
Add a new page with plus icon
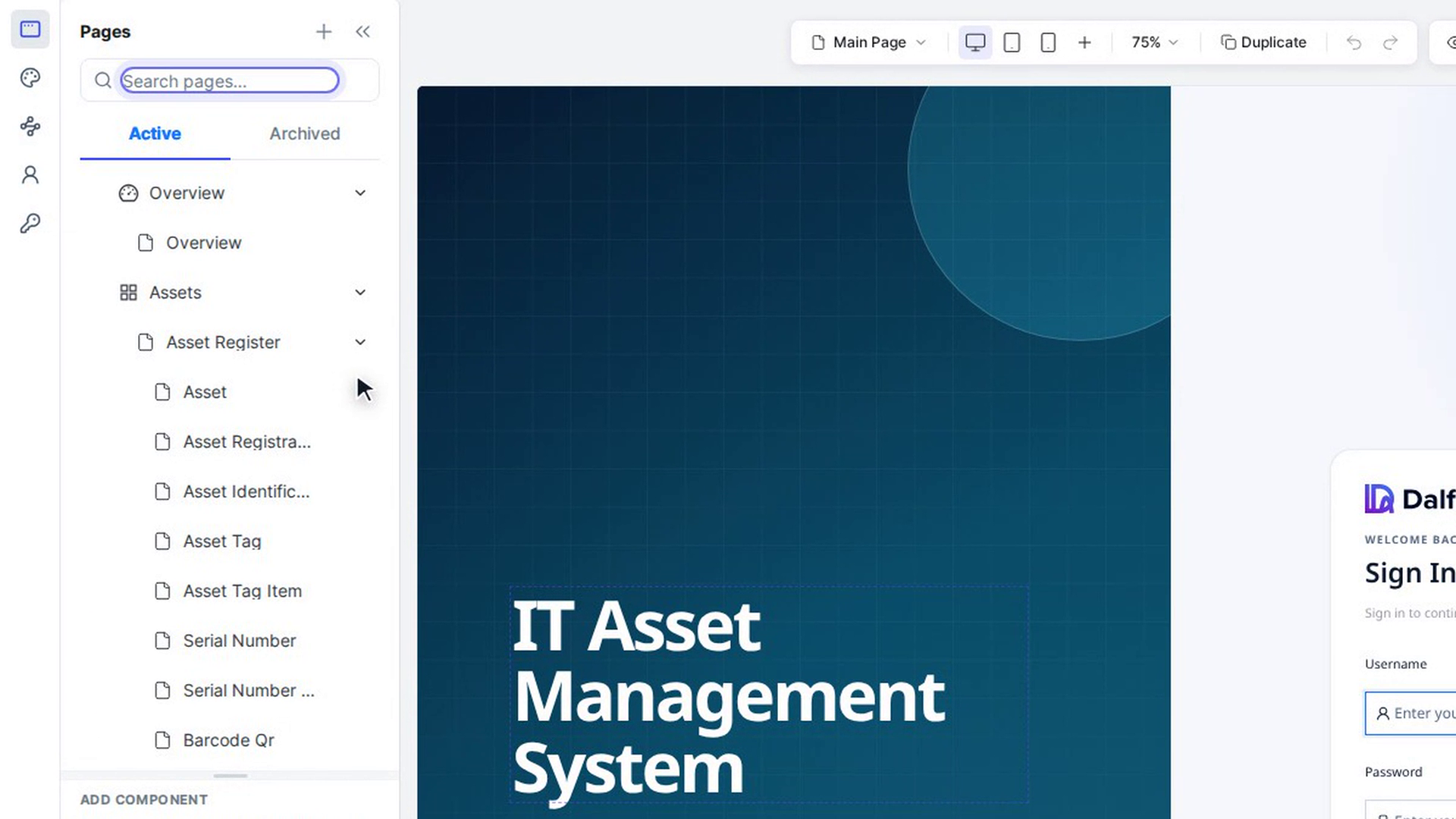pyautogui.click(x=324, y=32)
